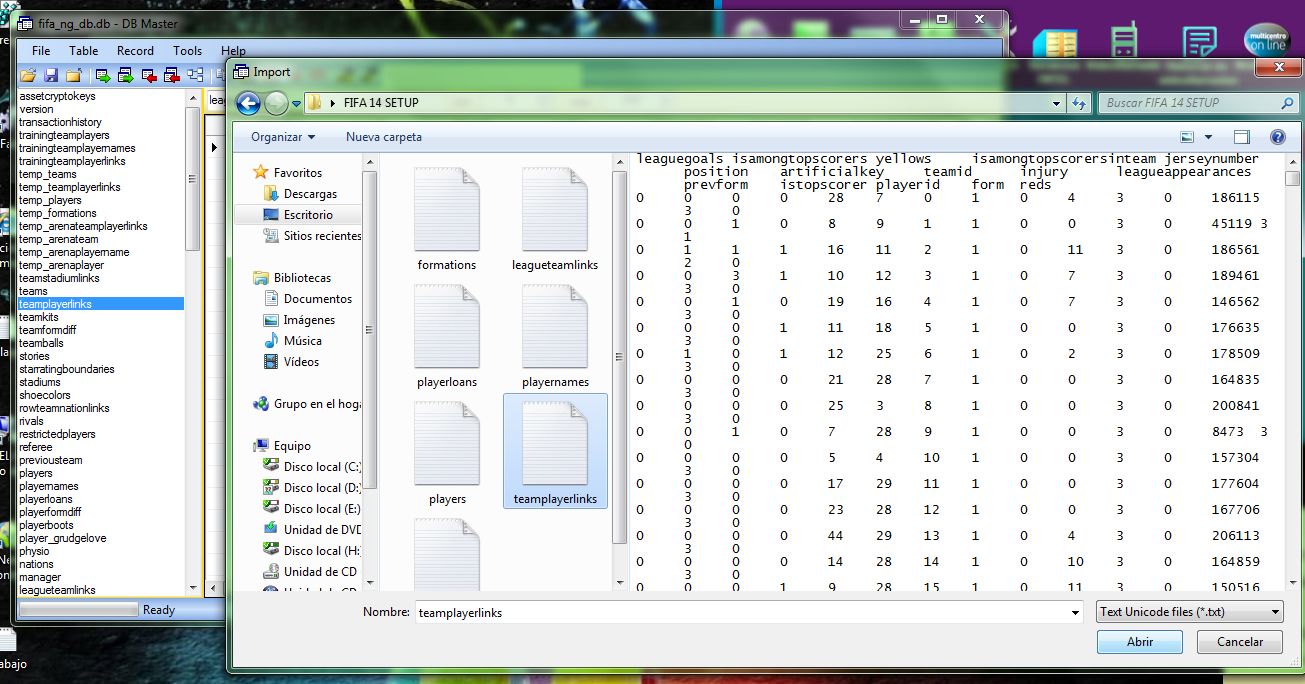Image resolution: width=1305 pixels, height=684 pixels.
Task: Click the floppy disk save icon
Action: (x=50, y=75)
